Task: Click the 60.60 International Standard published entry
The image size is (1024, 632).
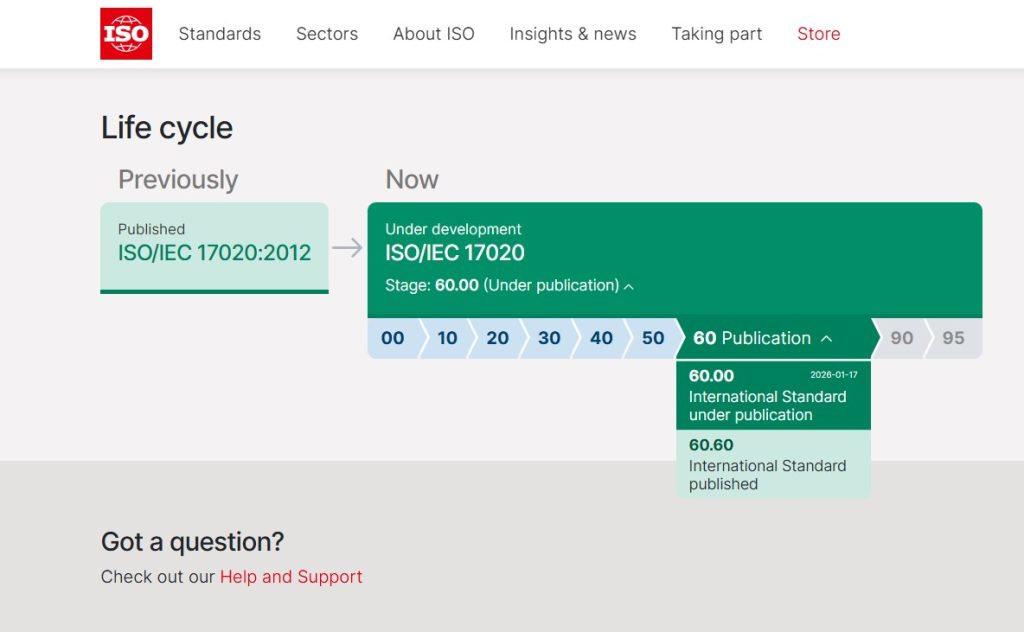Action: click(773, 466)
